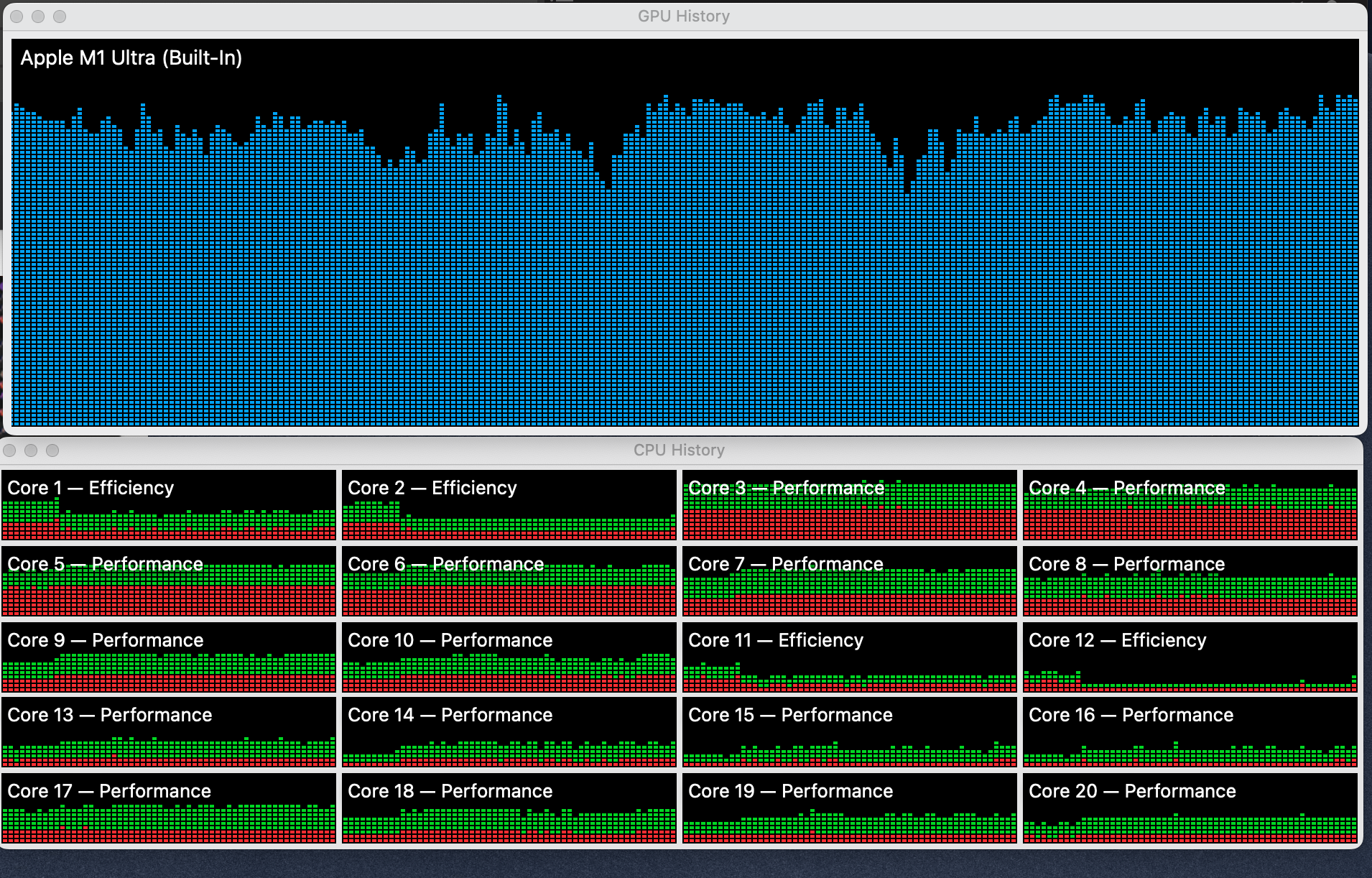Click the Core 13 — Performance graph
This screenshot has height=878, width=1372.
(169, 732)
